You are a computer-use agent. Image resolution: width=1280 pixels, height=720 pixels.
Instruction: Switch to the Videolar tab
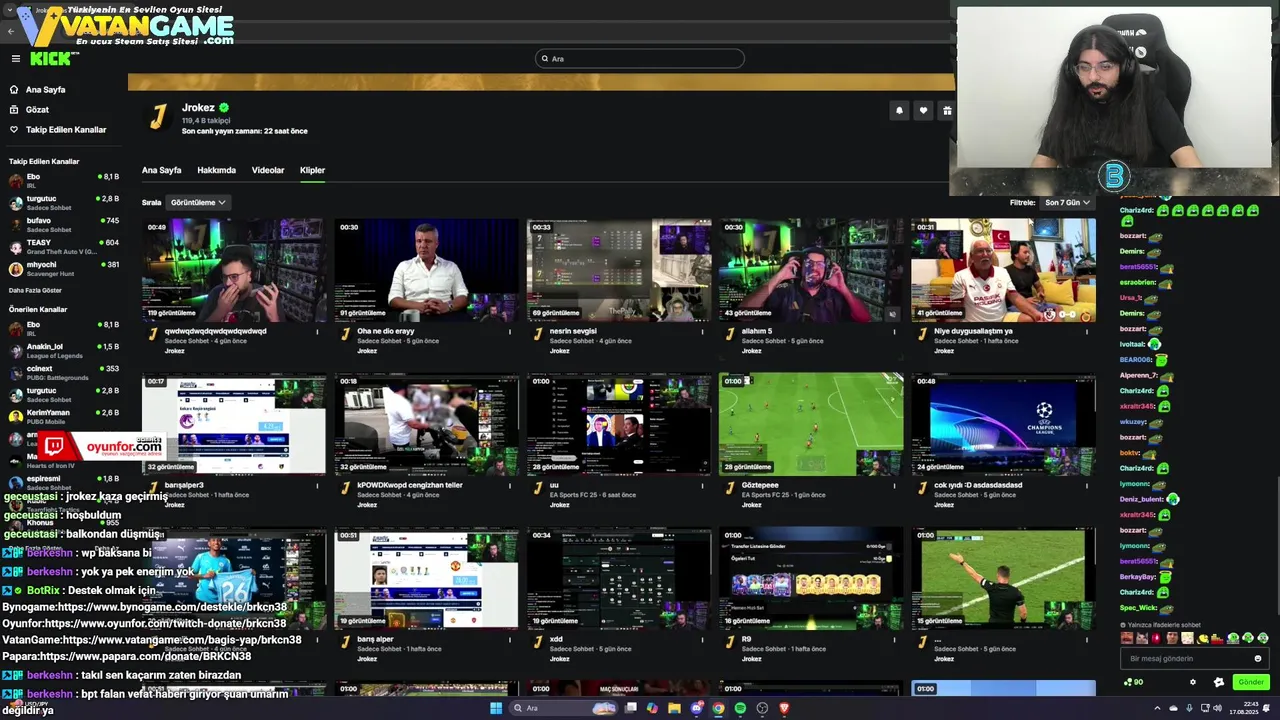click(268, 170)
